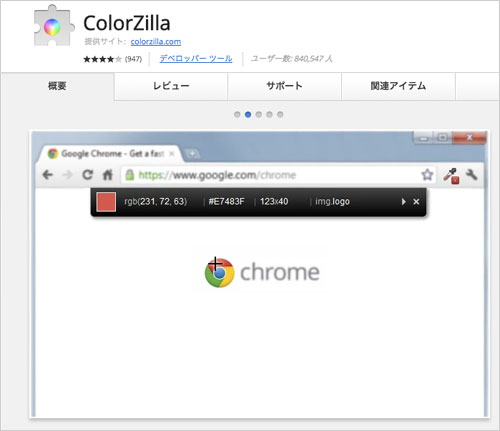This screenshot has width=500, height=431.
Task: Click the minimize button of the previewed window
Action: pyautogui.click(x=423, y=138)
